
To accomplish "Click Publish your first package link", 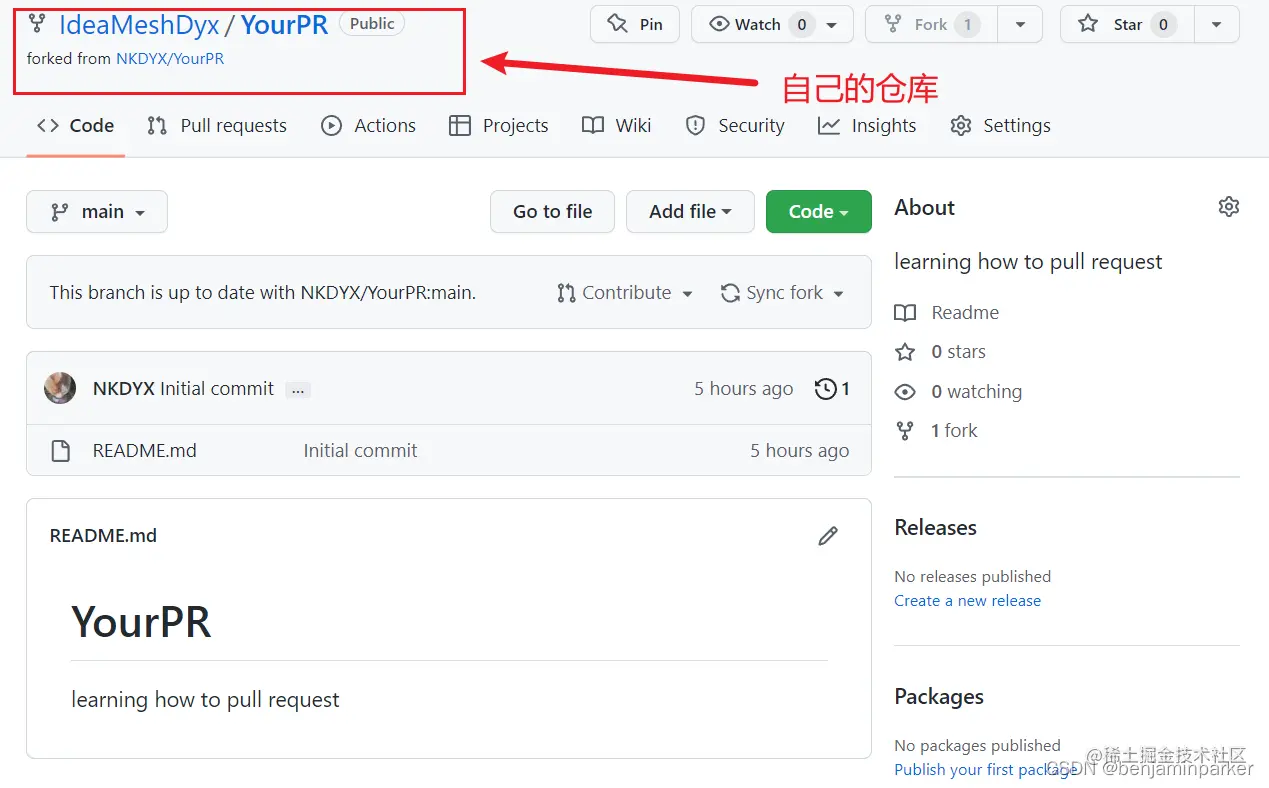I will (x=985, y=770).
